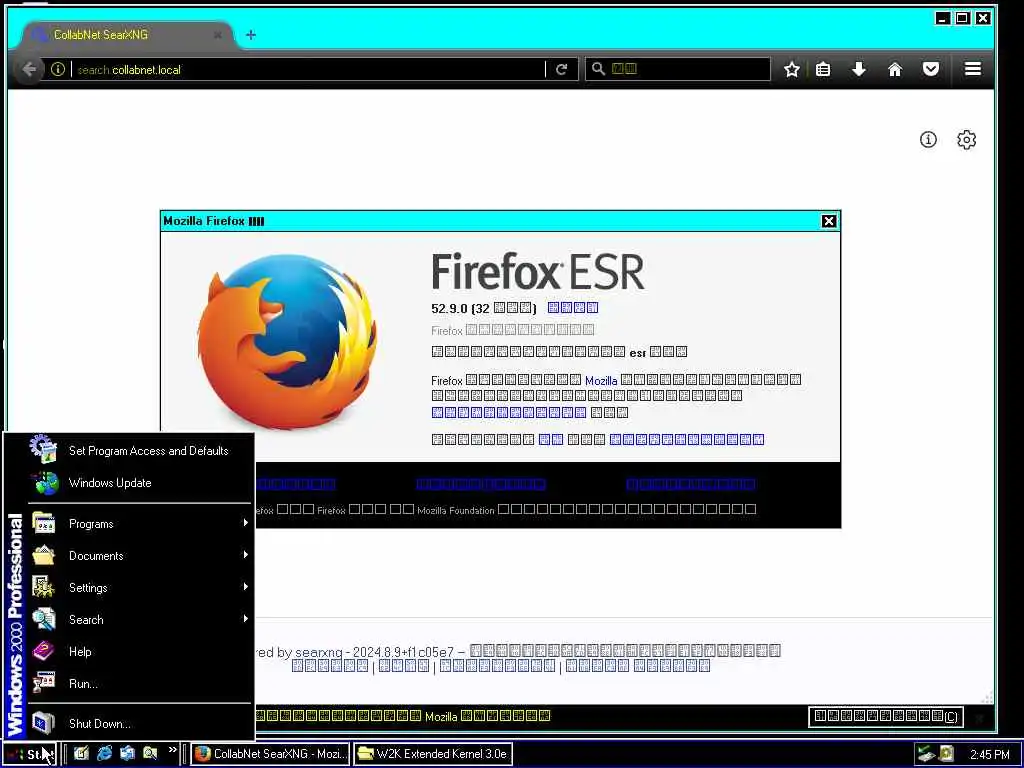Image resolution: width=1024 pixels, height=768 pixels.
Task: Click the Firefox back arrow button
Action: click(29, 69)
